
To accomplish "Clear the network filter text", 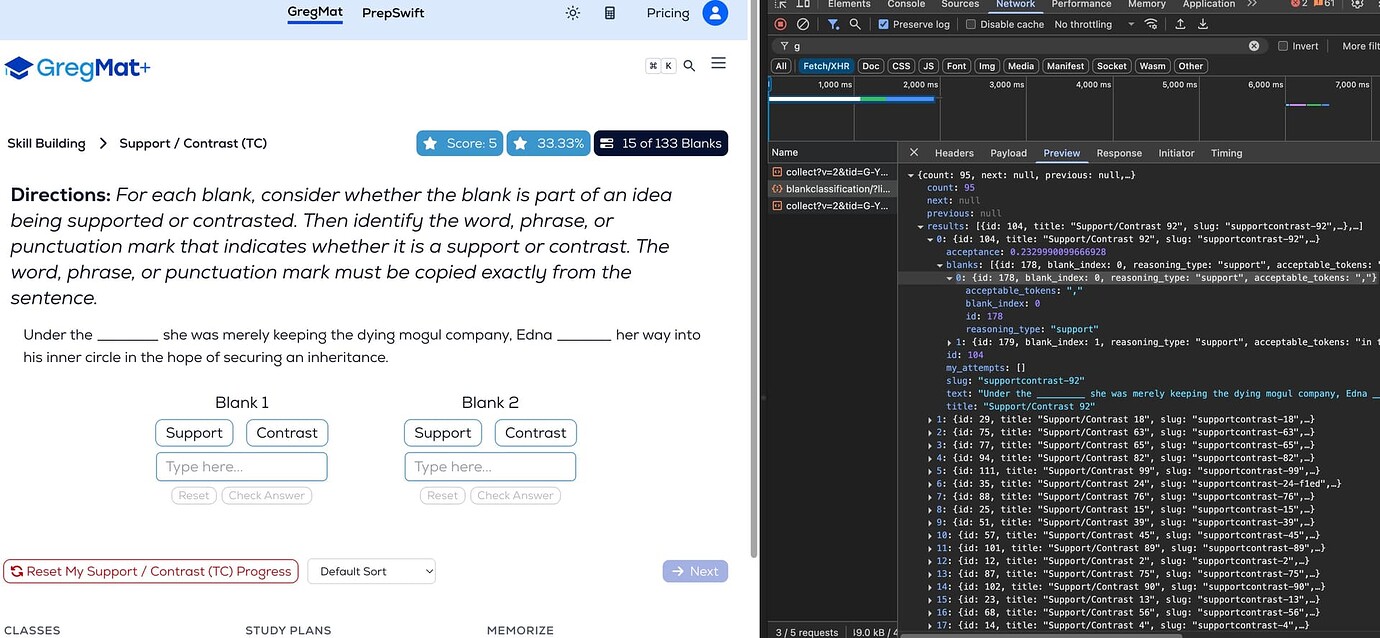I will click(x=1254, y=46).
